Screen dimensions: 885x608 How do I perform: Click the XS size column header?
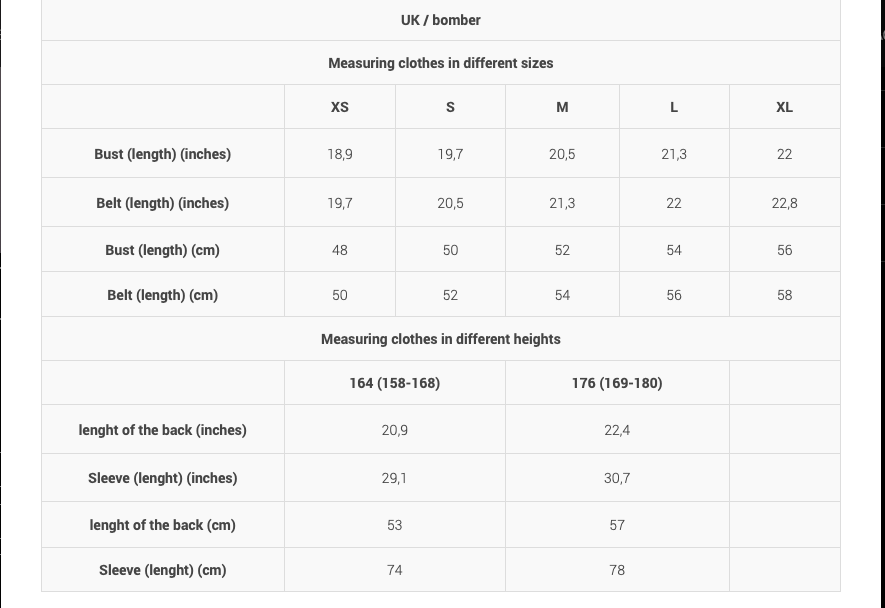coord(340,107)
